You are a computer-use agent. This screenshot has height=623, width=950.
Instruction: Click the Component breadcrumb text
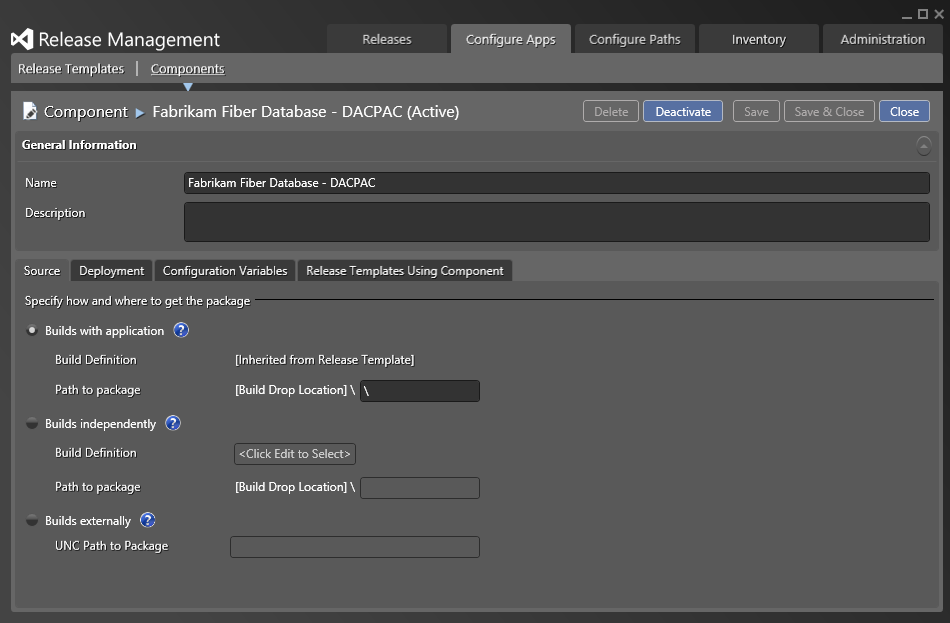pyautogui.click(x=86, y=112)
